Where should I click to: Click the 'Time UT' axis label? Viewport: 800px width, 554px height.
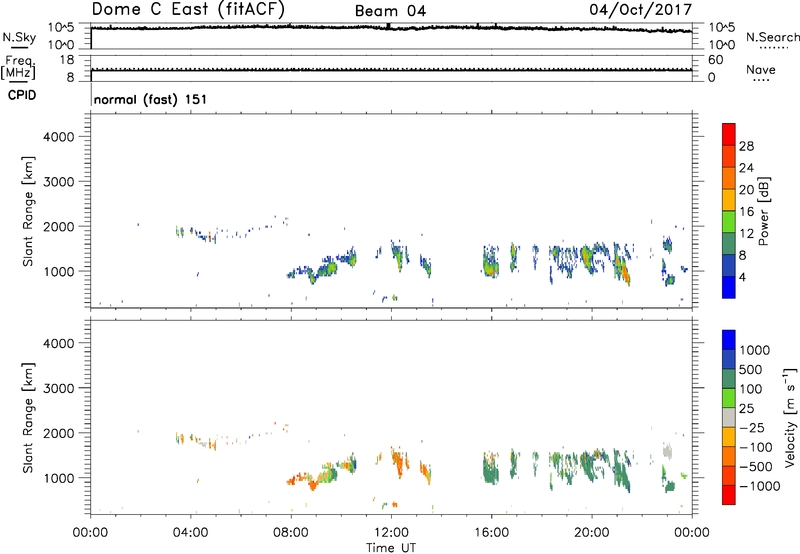point(391,548)
